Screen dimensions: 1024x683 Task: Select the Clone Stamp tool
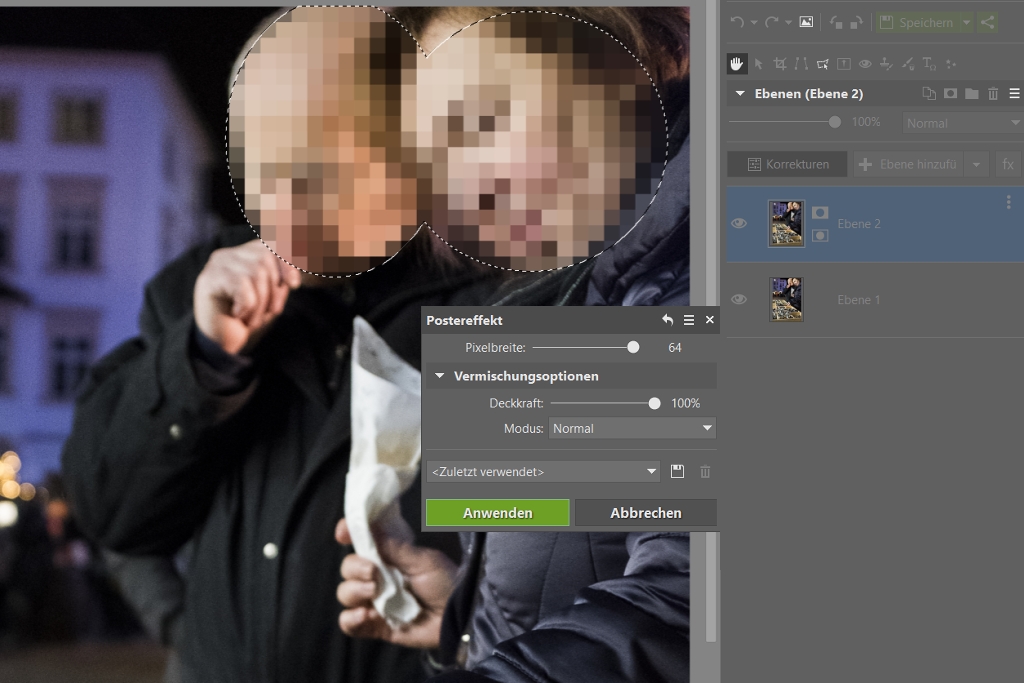click(886, 64)
